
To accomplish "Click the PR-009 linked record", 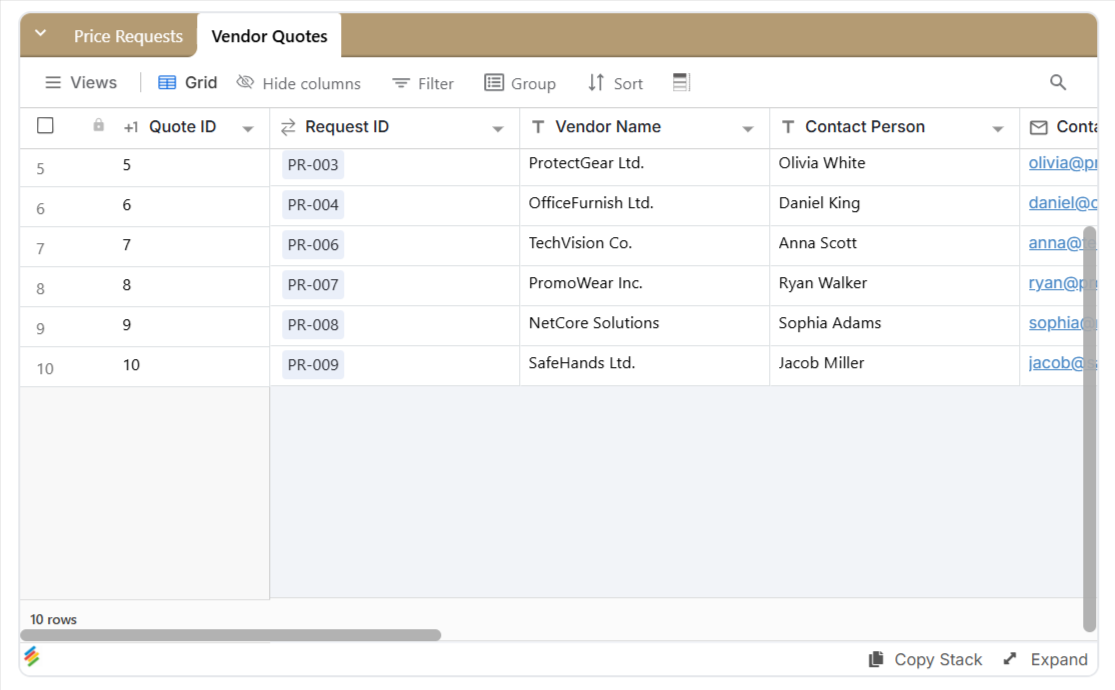I will [313, 364].
